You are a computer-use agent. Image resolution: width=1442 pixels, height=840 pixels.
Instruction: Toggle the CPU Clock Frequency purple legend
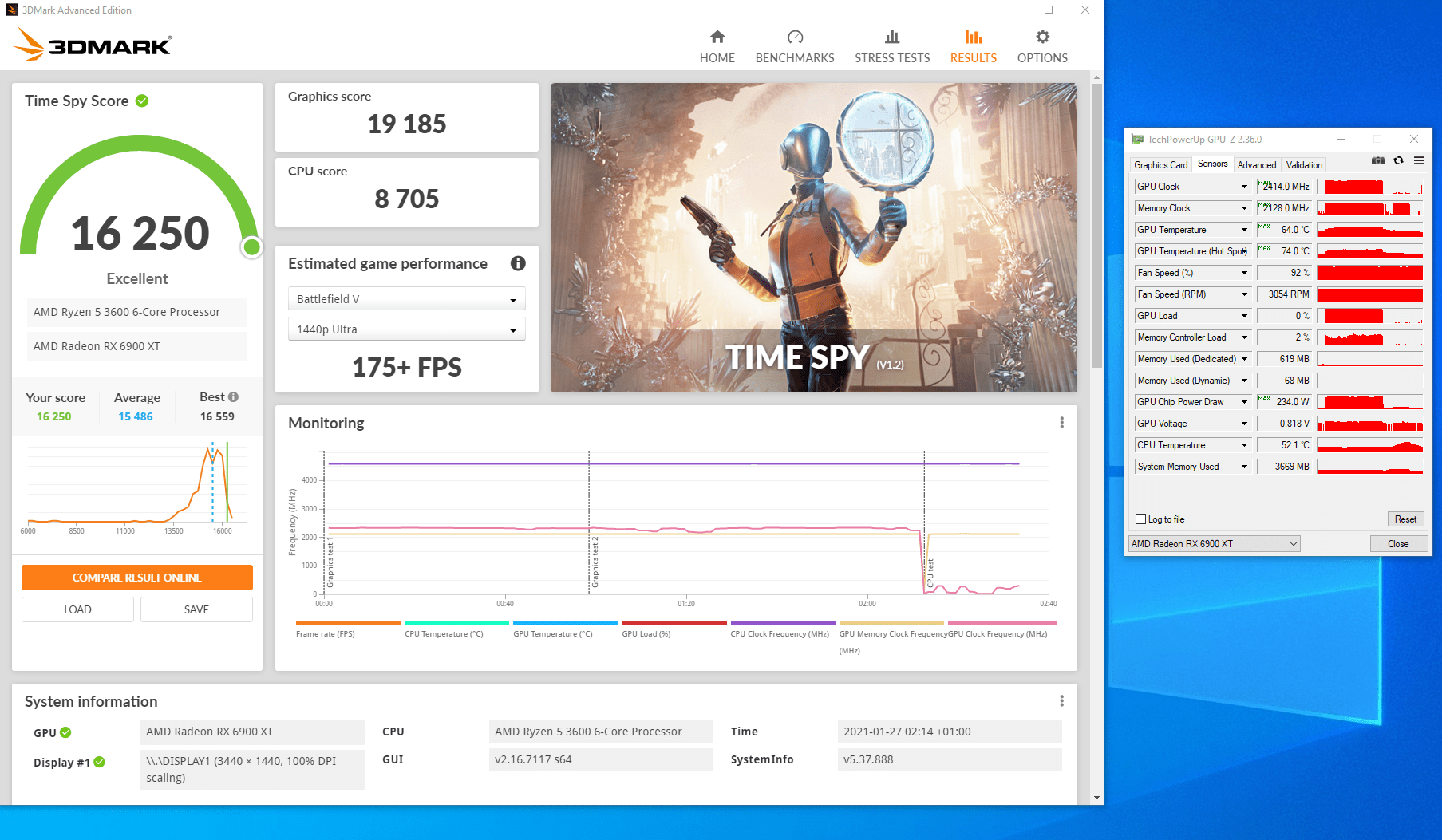point(782,629)
